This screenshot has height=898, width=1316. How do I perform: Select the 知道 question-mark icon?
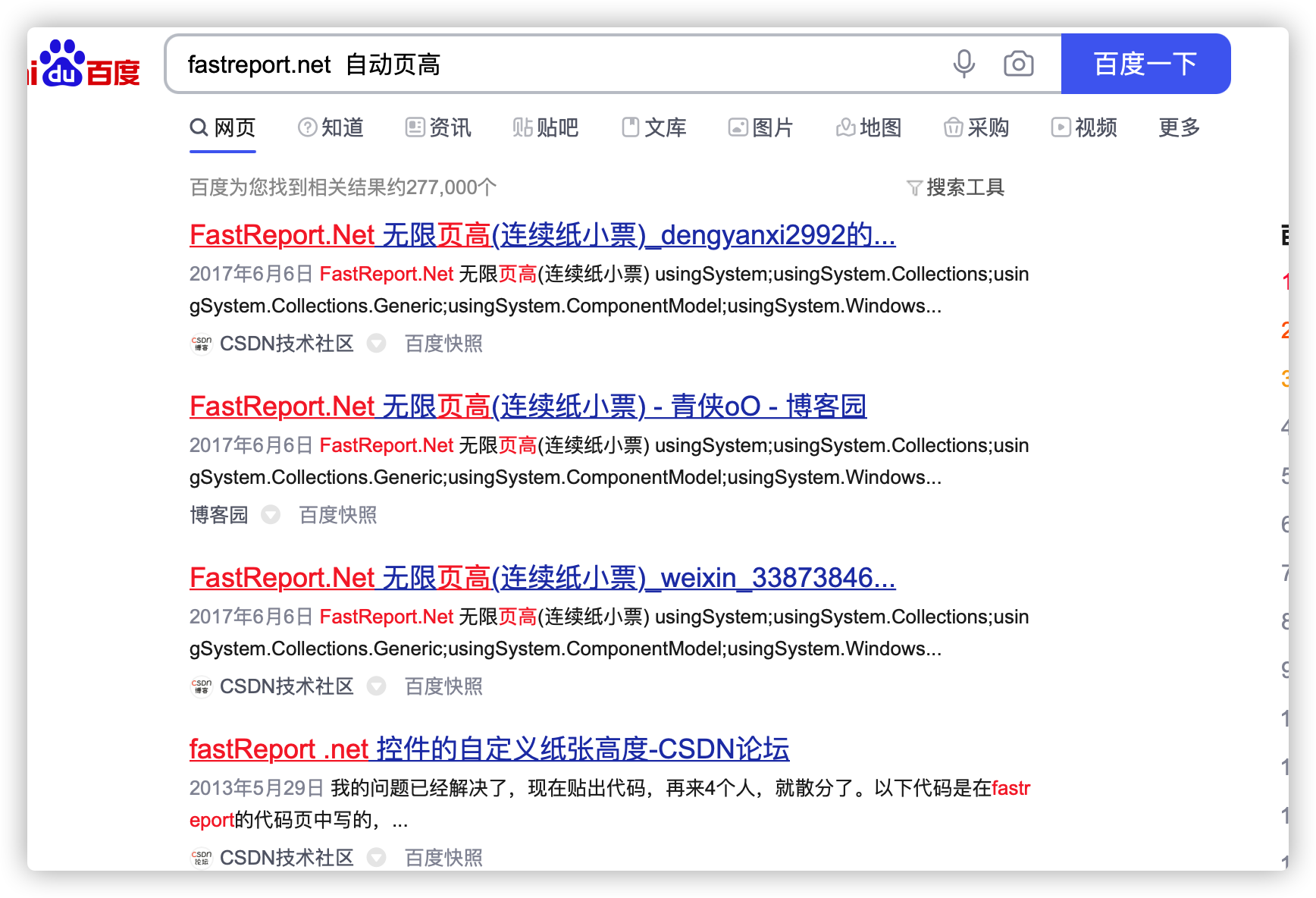point(306,127)
